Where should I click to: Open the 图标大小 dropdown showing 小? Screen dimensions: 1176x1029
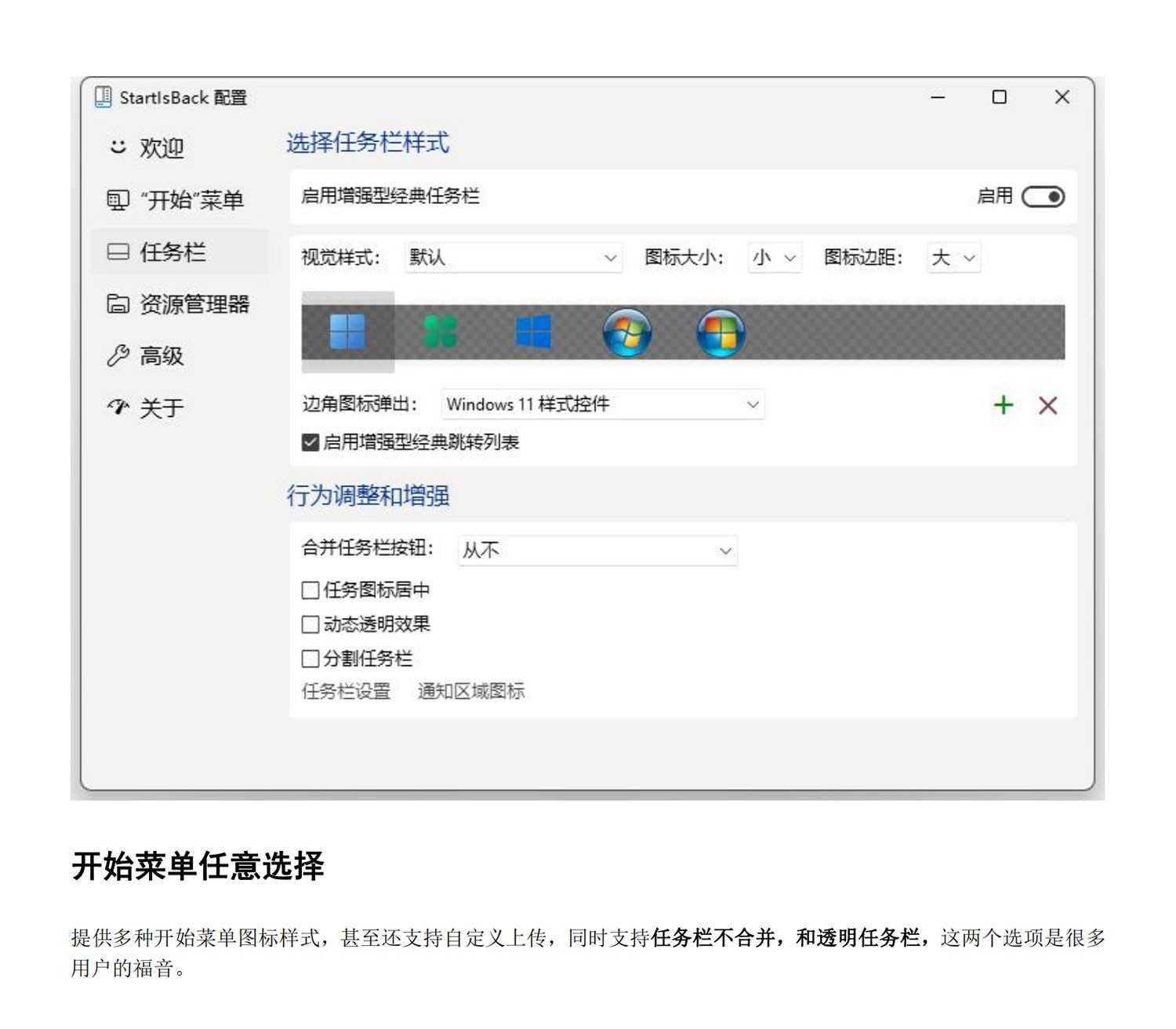[x=775, y=257]
